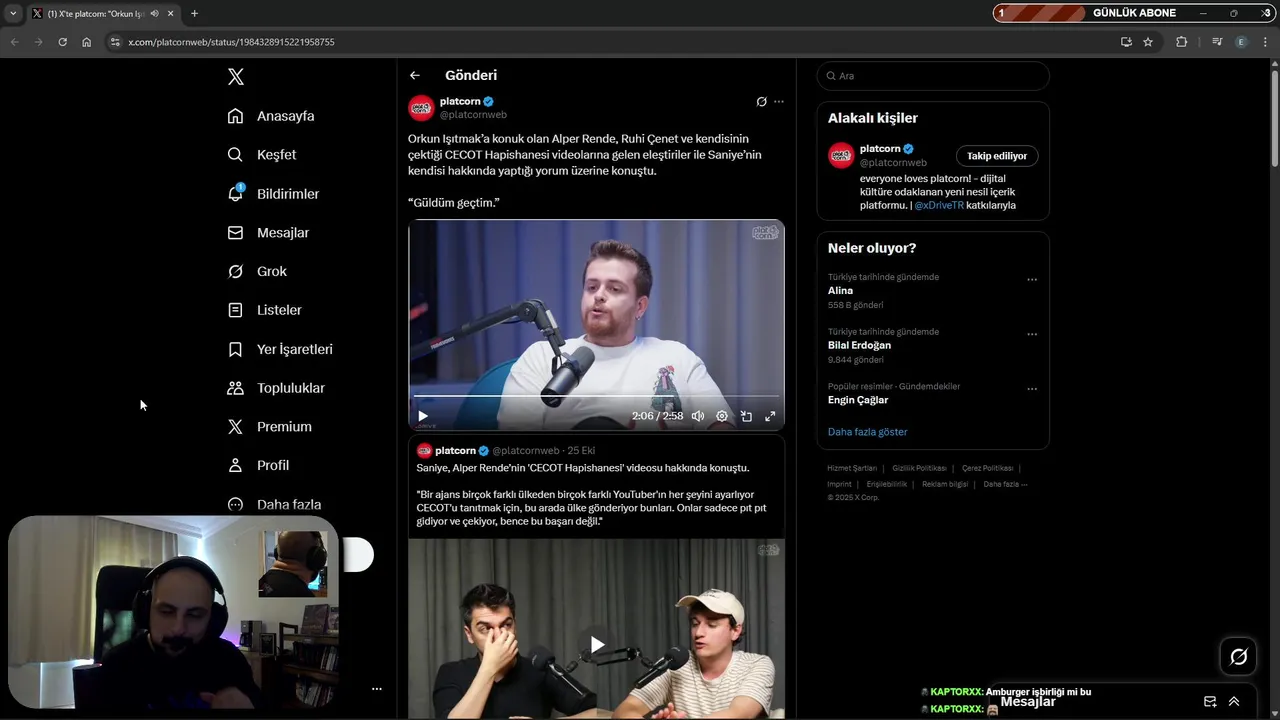Open Çerez Politikası footer link
Image resolution: width=1280 pixels, height=720 pixels.
point(987,468)
